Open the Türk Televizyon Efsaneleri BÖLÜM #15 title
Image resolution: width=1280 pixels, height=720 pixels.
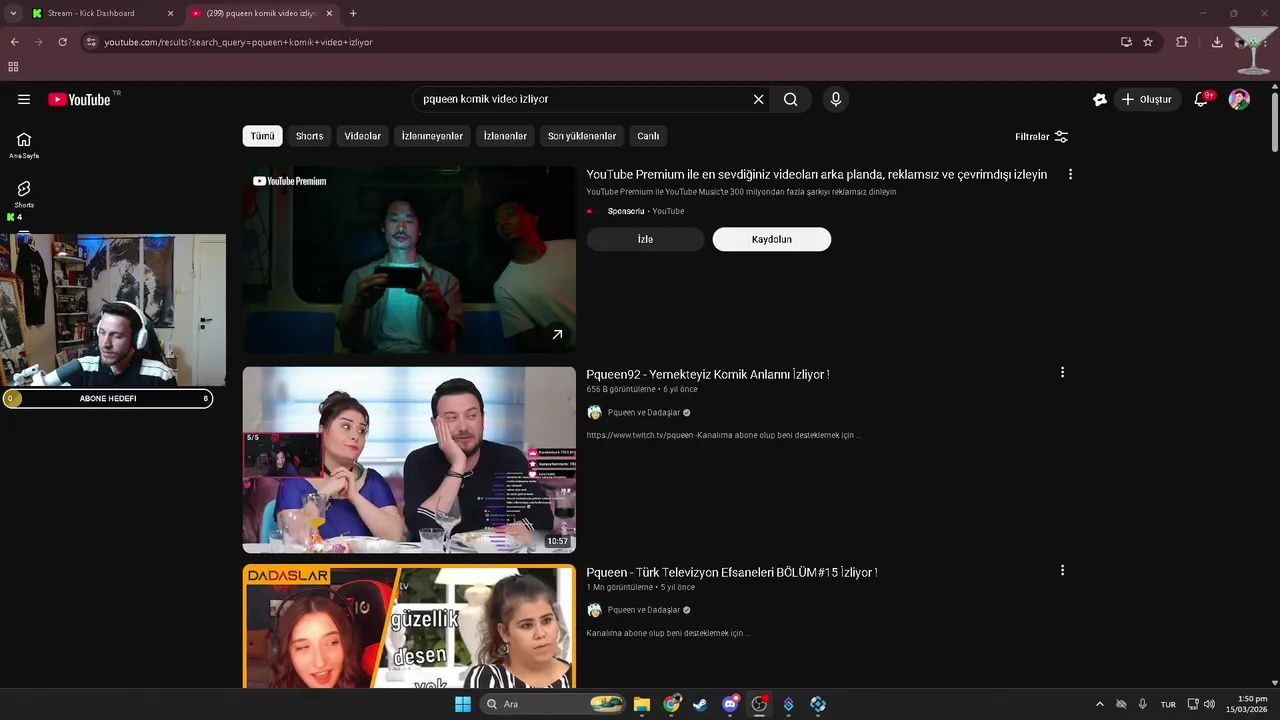(732, 572)
